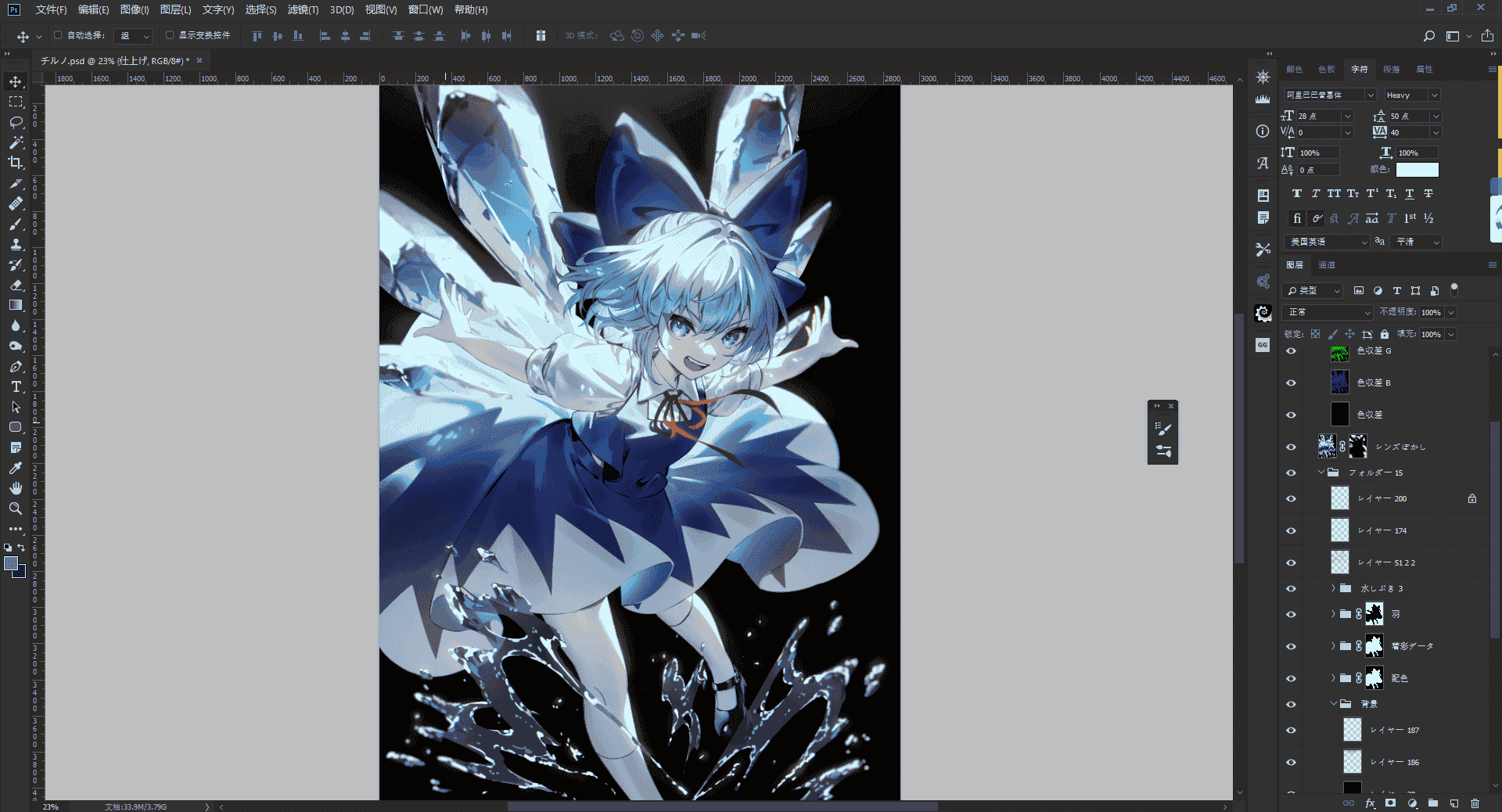The height and width of the screenshot is (812, 1502).
Task: Click the search icon in the options bar
Action: click(x=1428, y=36)
